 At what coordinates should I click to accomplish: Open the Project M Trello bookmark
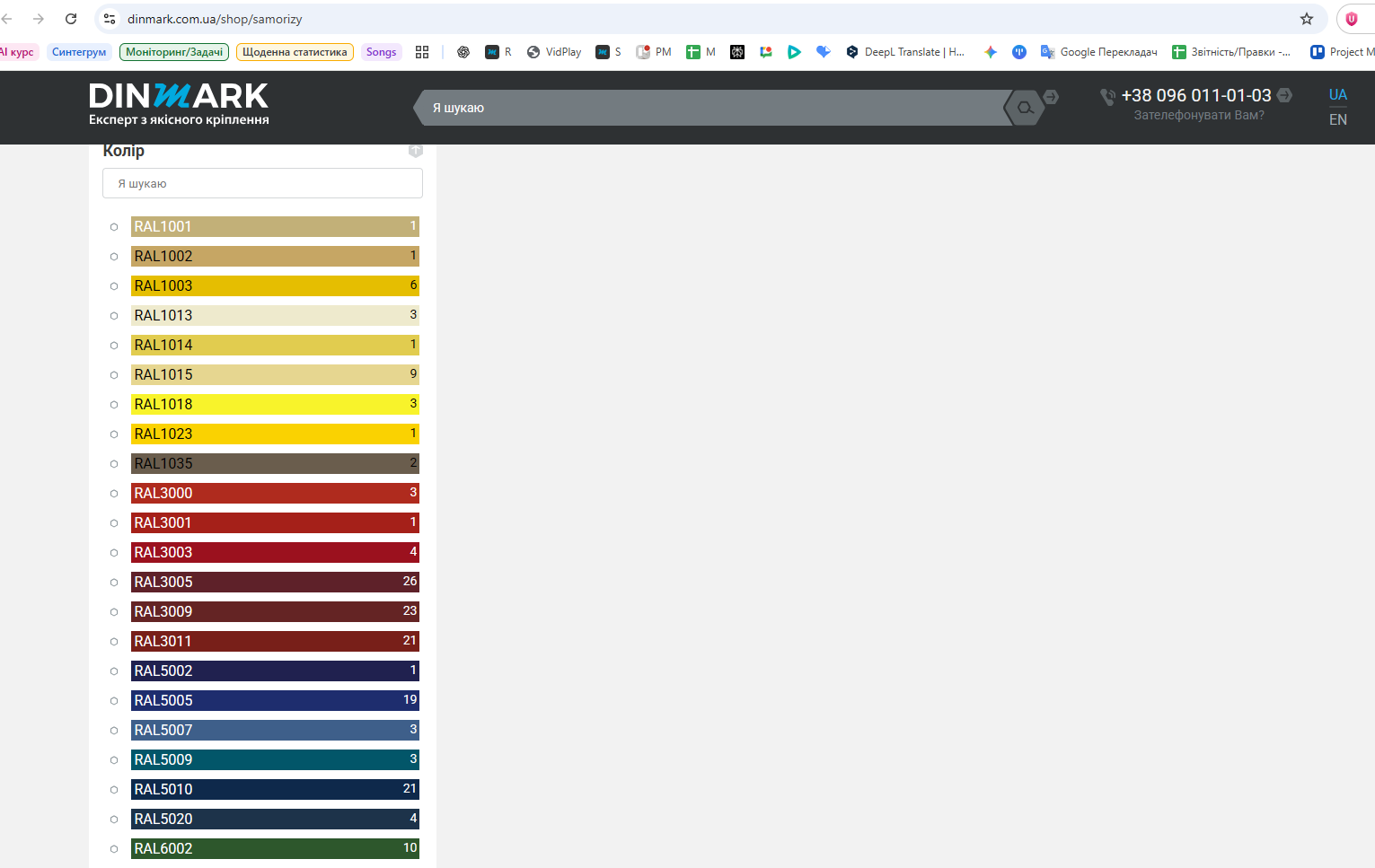[x=1343, y=52]
